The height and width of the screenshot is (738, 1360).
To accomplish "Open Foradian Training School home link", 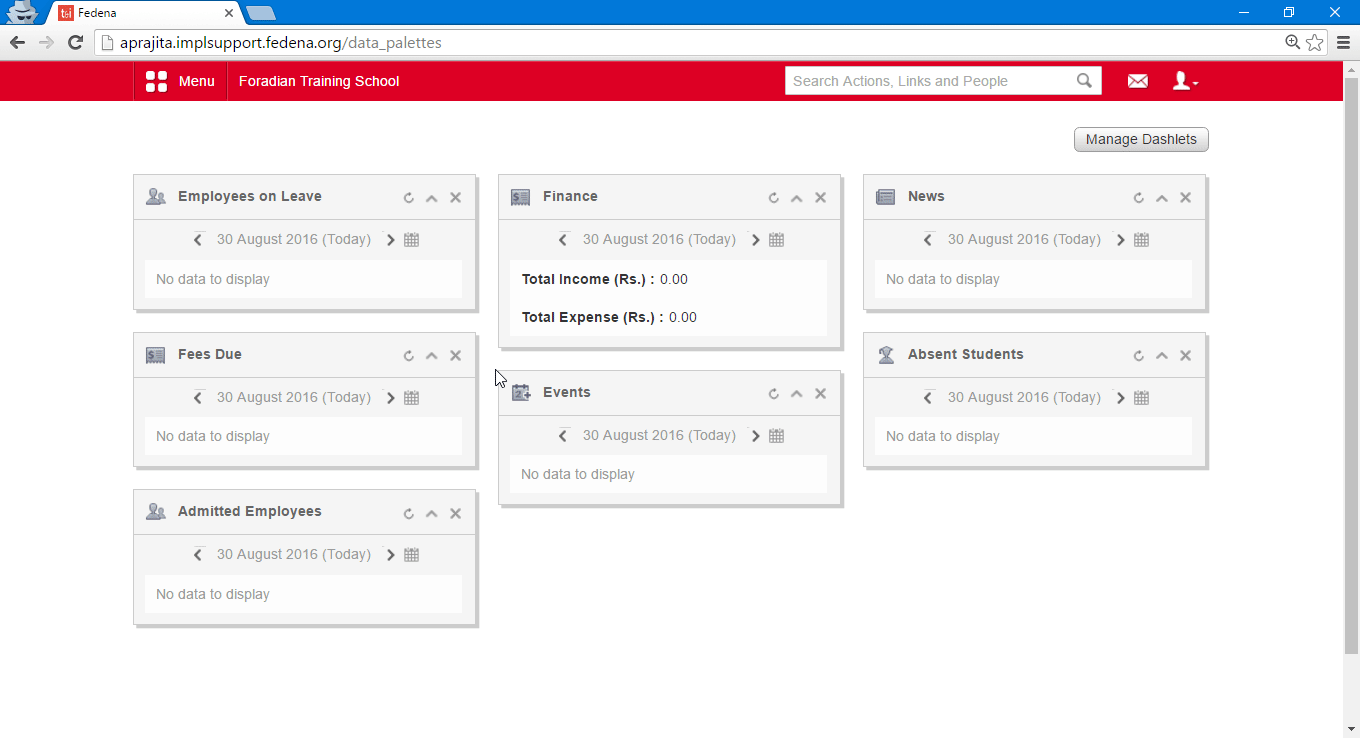I will pyautogui.click(x=319, y=81).
